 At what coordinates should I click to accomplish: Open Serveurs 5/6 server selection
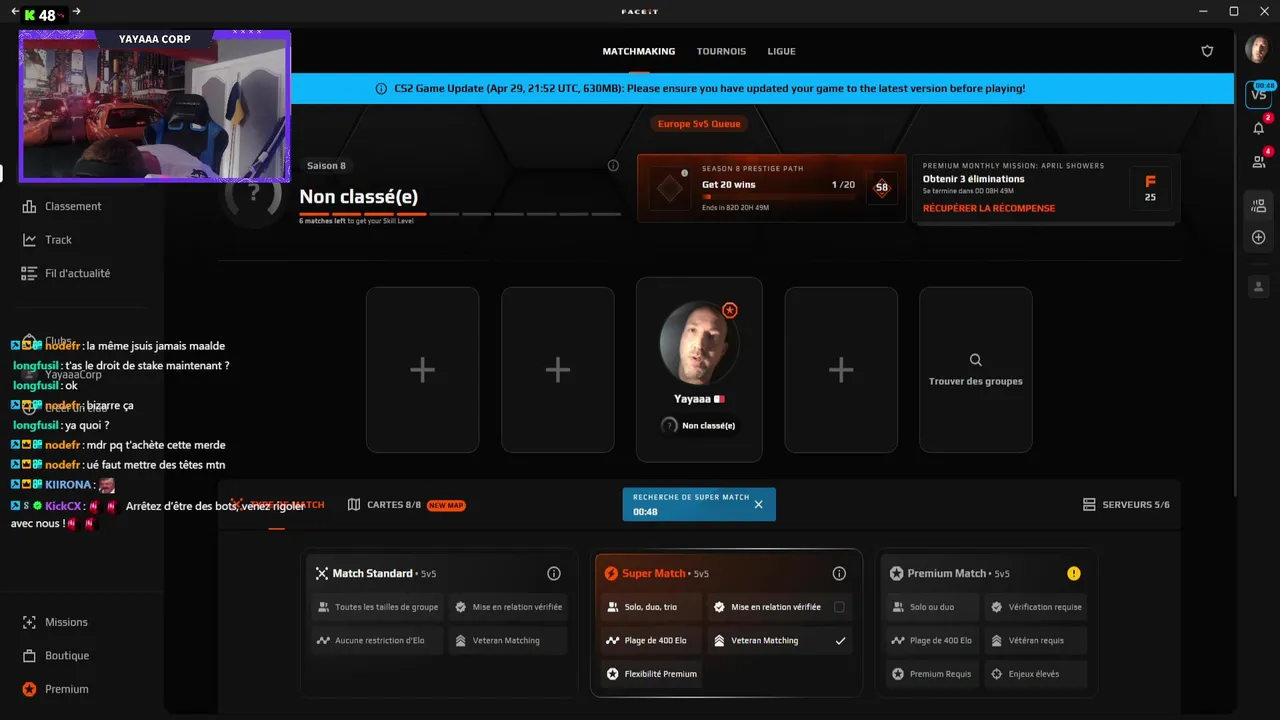pyautogui.click(x=1126, y=505)
